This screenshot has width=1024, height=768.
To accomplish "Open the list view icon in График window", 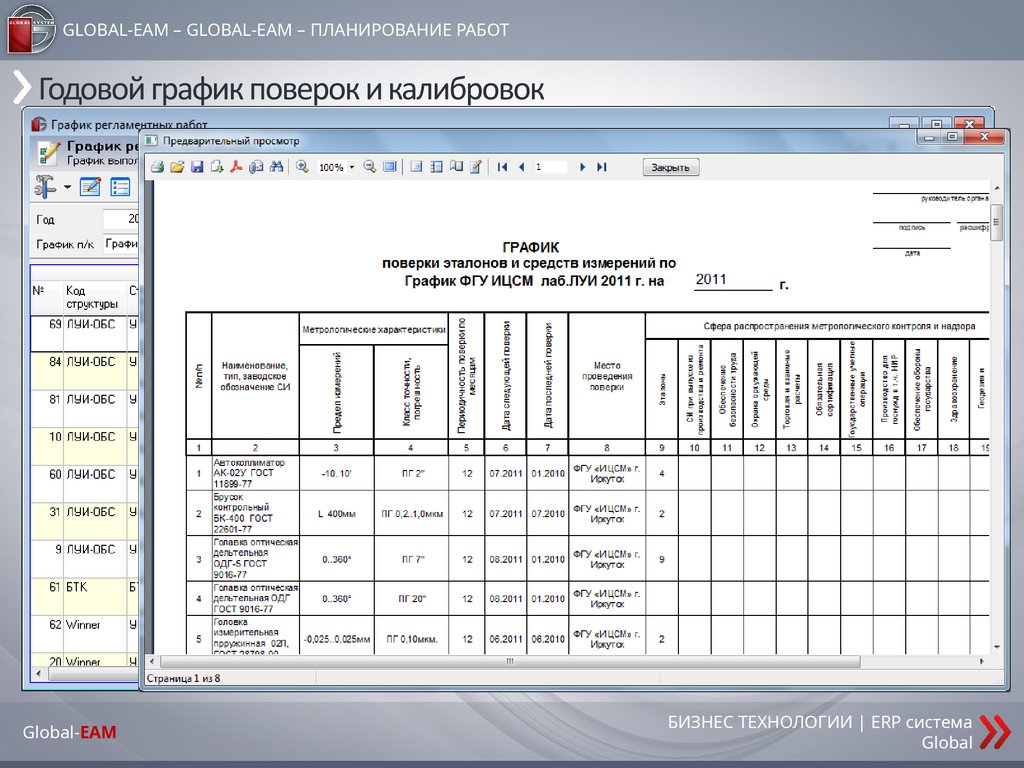I will click(120, 187).
